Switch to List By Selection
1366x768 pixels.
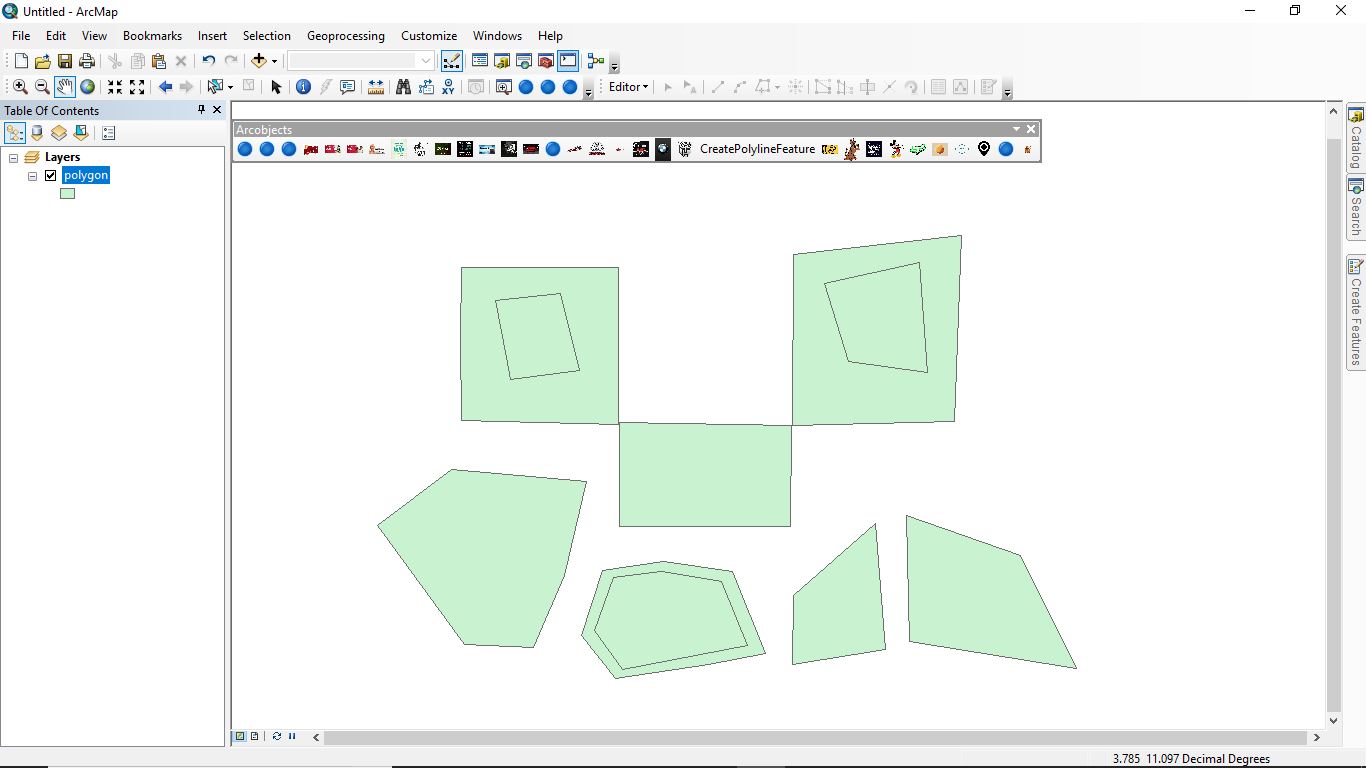(x=81, y=132)
